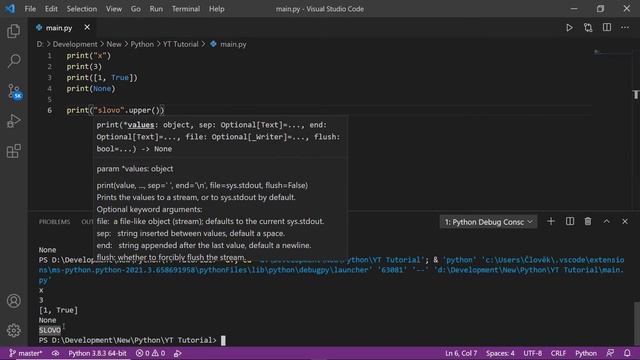Click the main.py breadcrumb item
640x360 pixels.
click(229, 44)
